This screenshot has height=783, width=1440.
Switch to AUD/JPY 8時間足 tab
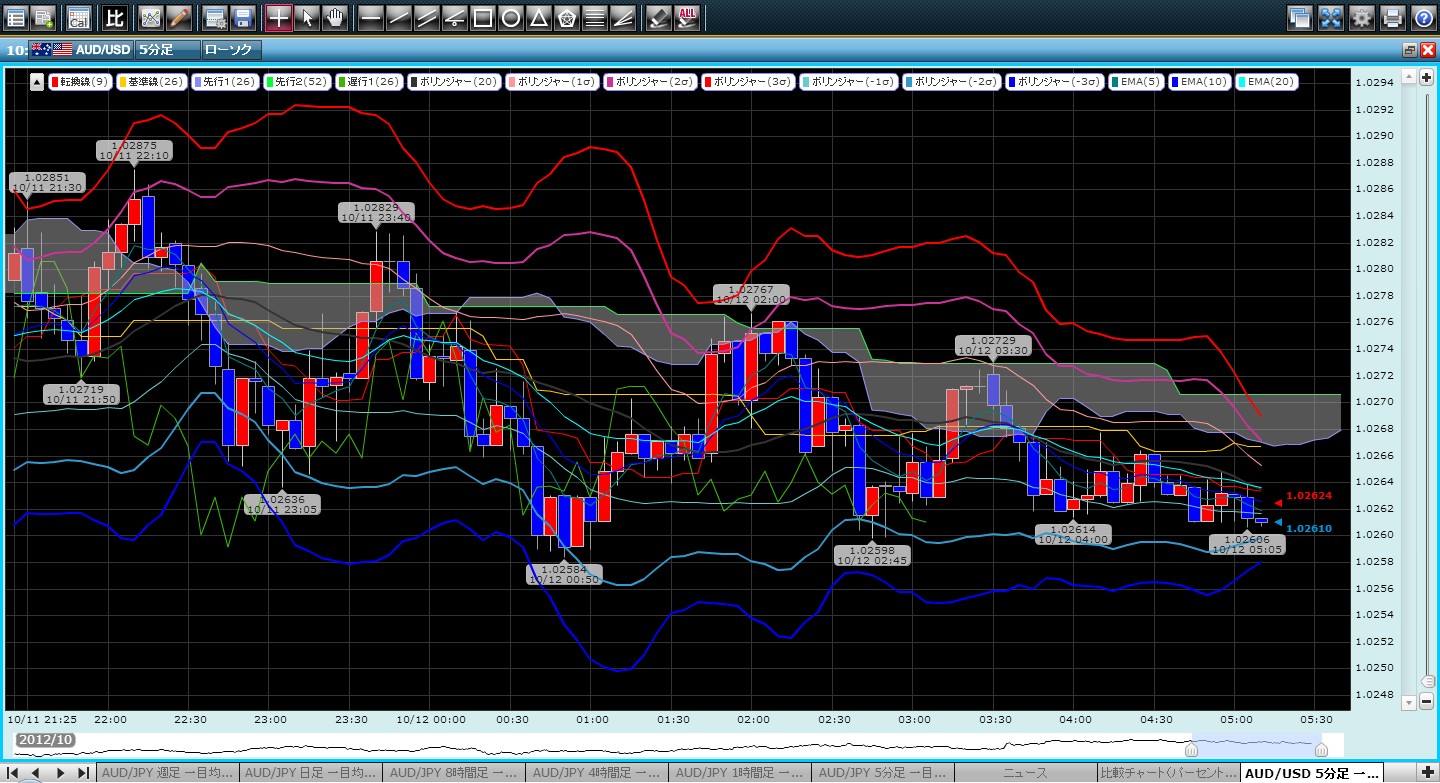coord(455,773)
